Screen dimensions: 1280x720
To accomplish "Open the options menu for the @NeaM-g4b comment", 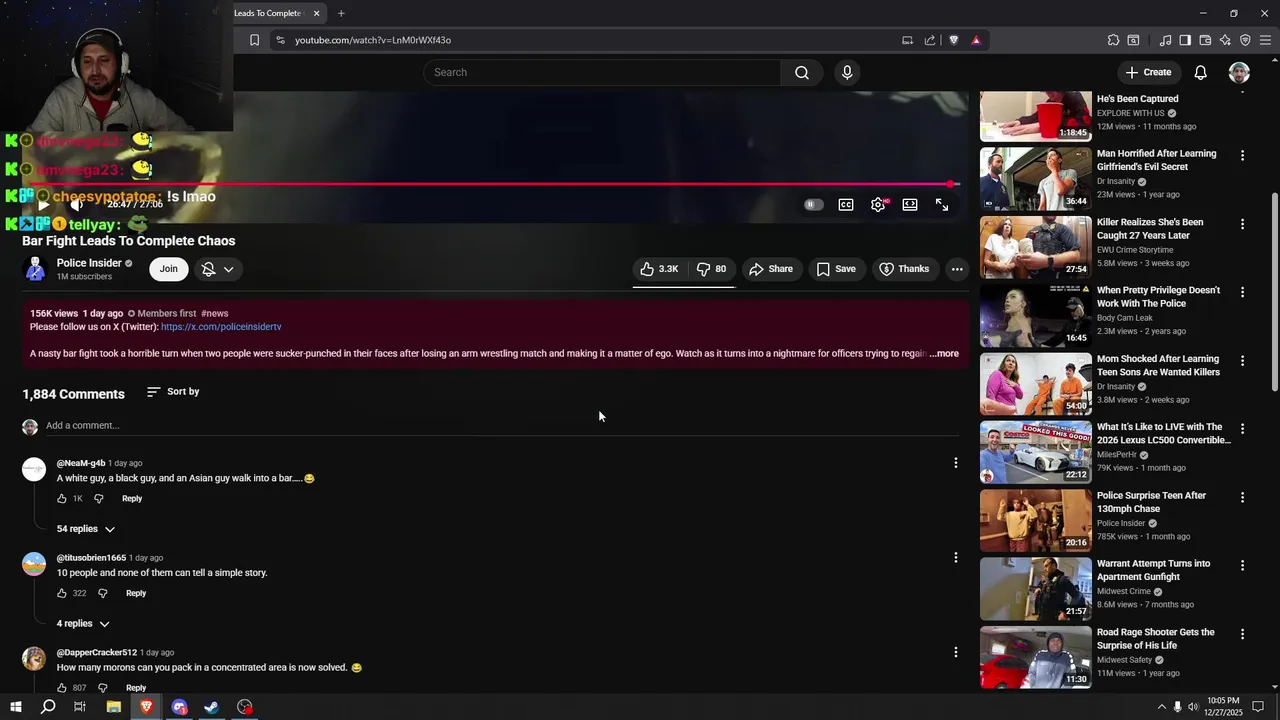I will [x=956, y=463].
